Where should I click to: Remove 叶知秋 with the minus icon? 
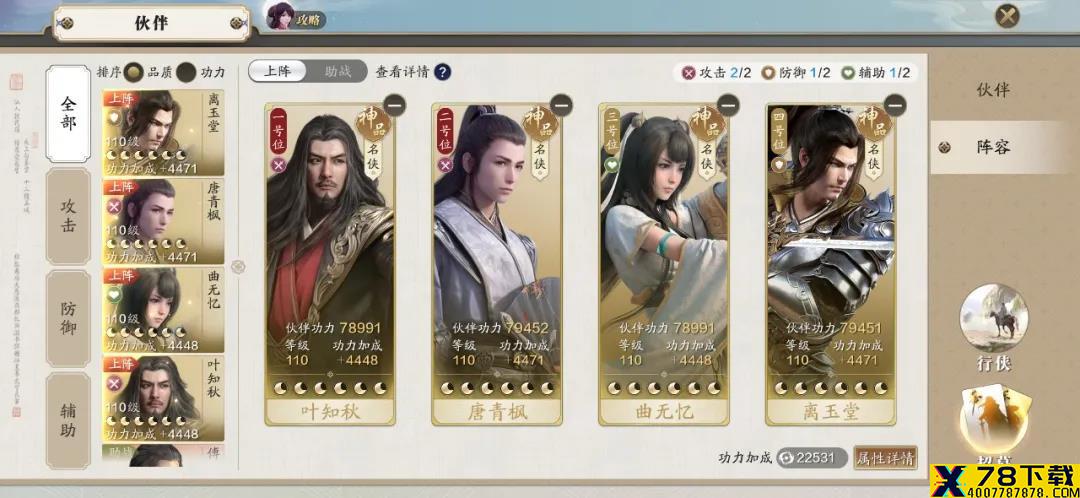click(395, 105)
